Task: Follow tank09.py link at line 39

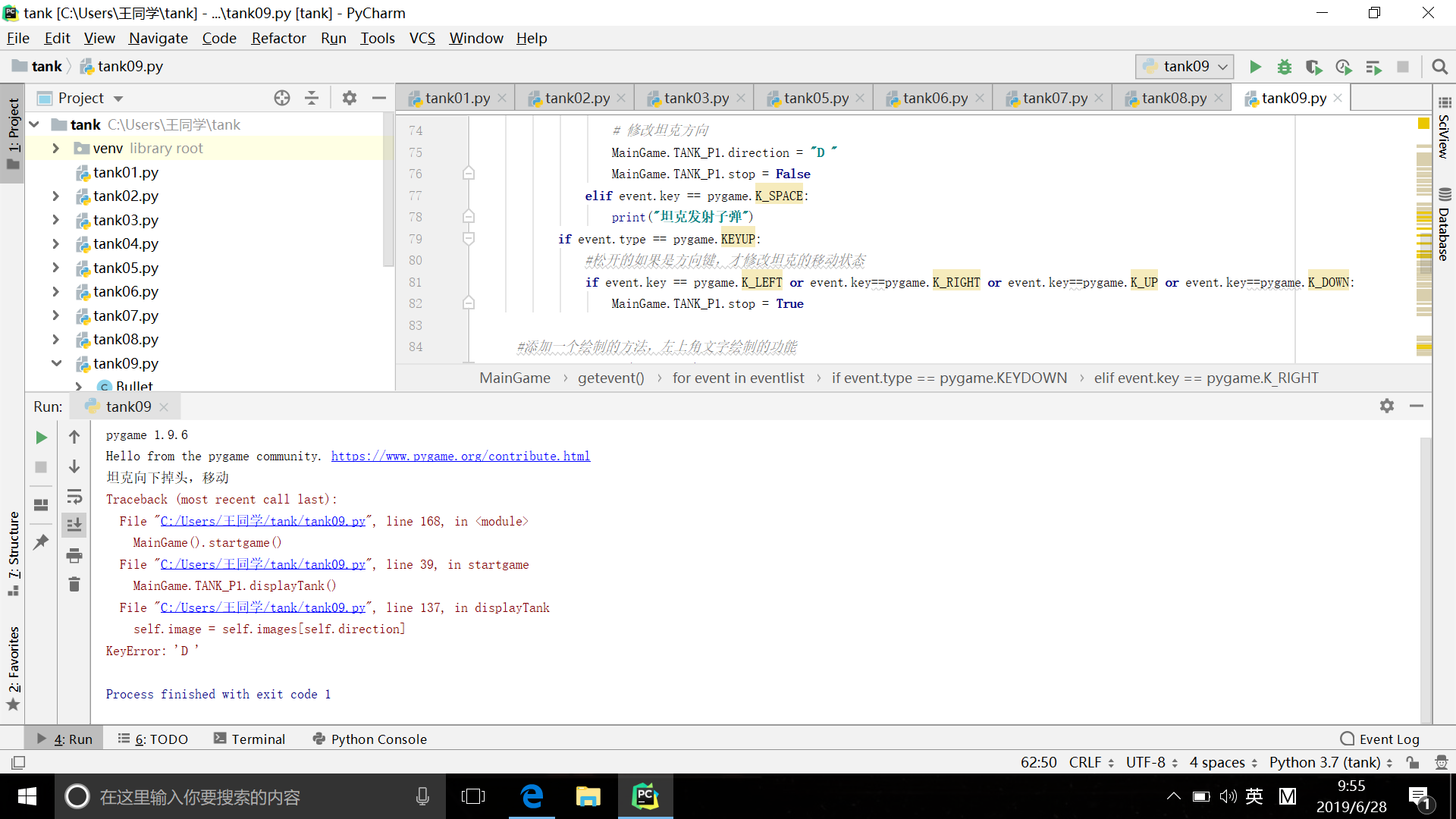Action: point(263,564)
